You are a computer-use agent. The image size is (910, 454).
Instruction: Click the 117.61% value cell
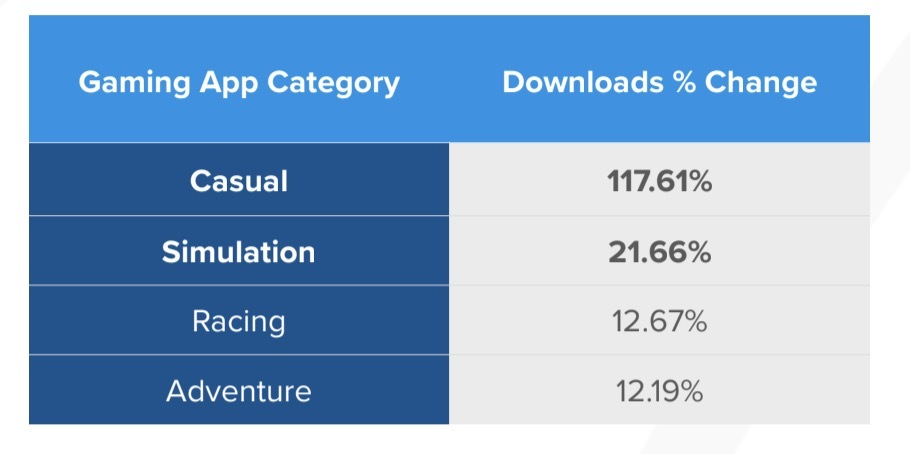click(x=659, y=179)
